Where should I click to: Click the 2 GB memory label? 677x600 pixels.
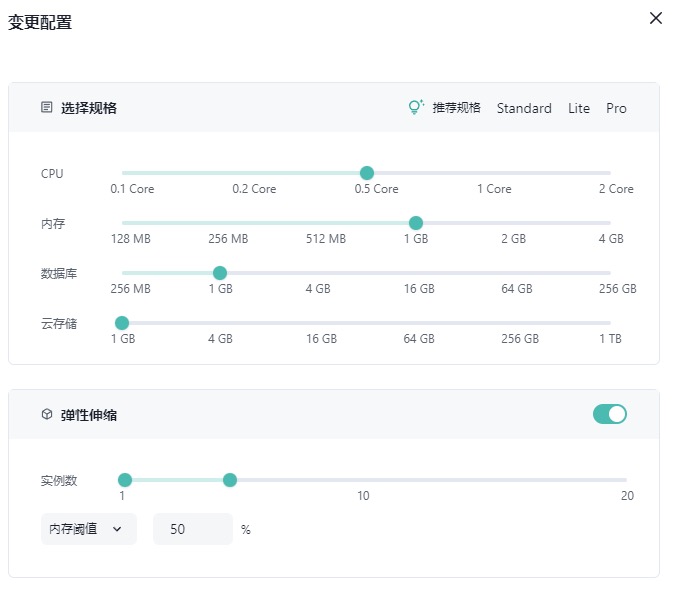pos(513,239)
